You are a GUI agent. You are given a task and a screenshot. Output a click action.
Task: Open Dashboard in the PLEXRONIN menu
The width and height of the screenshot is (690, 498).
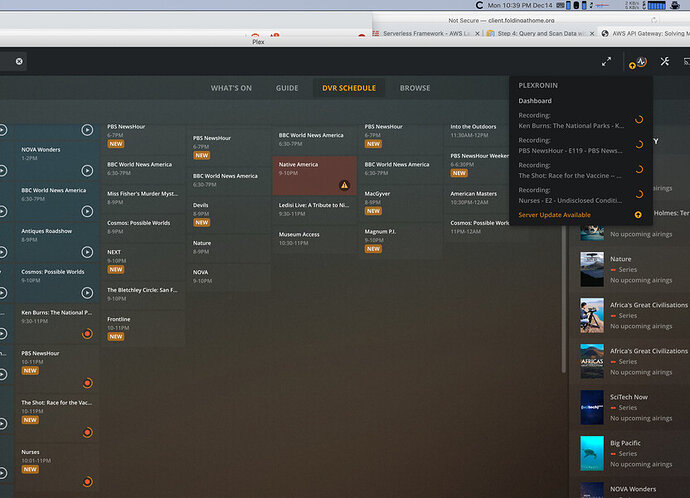tap(535, 101)
